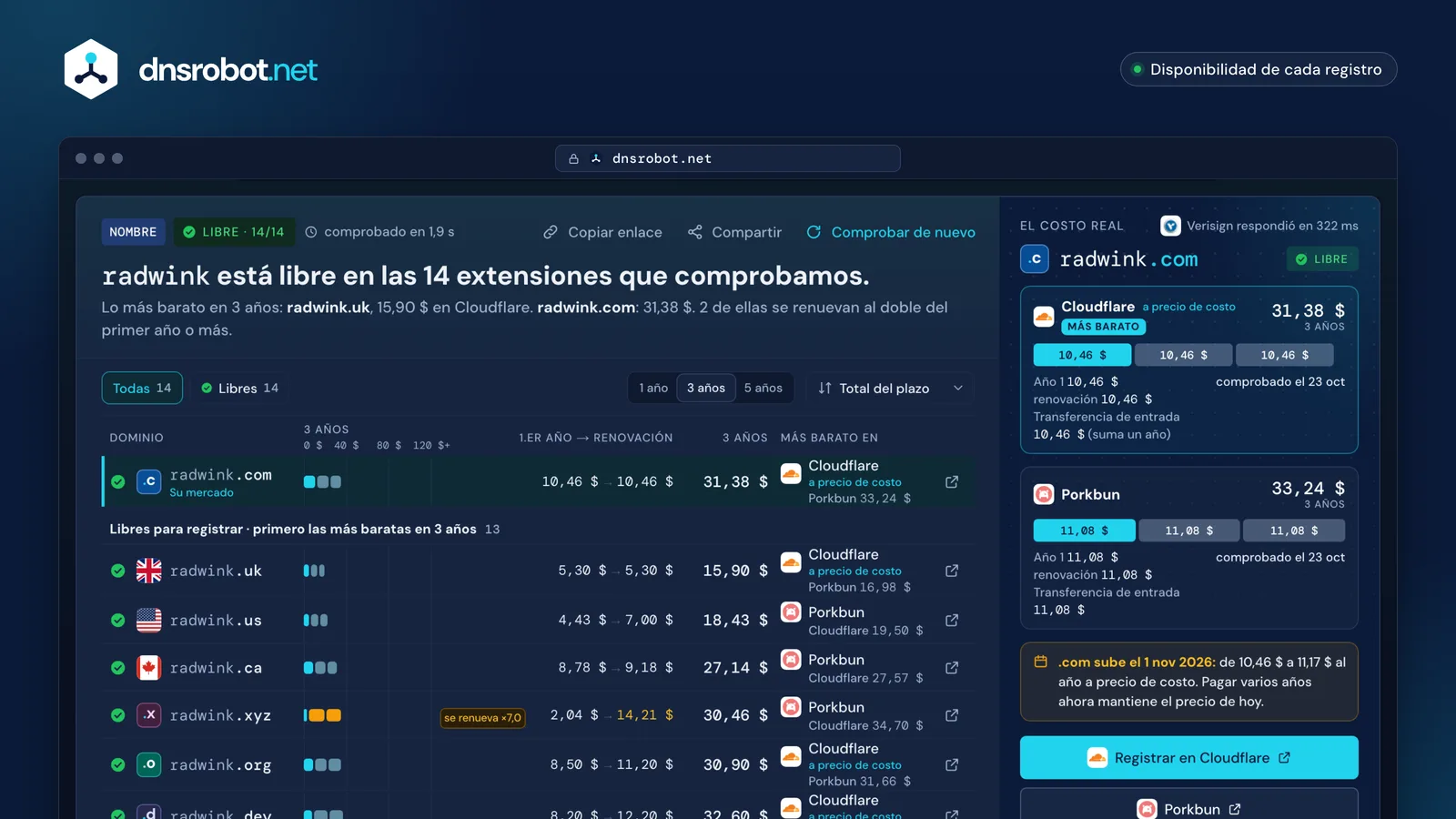
Task: Click the se renueva ×7,0 warning badge
Action: (483, 718)
